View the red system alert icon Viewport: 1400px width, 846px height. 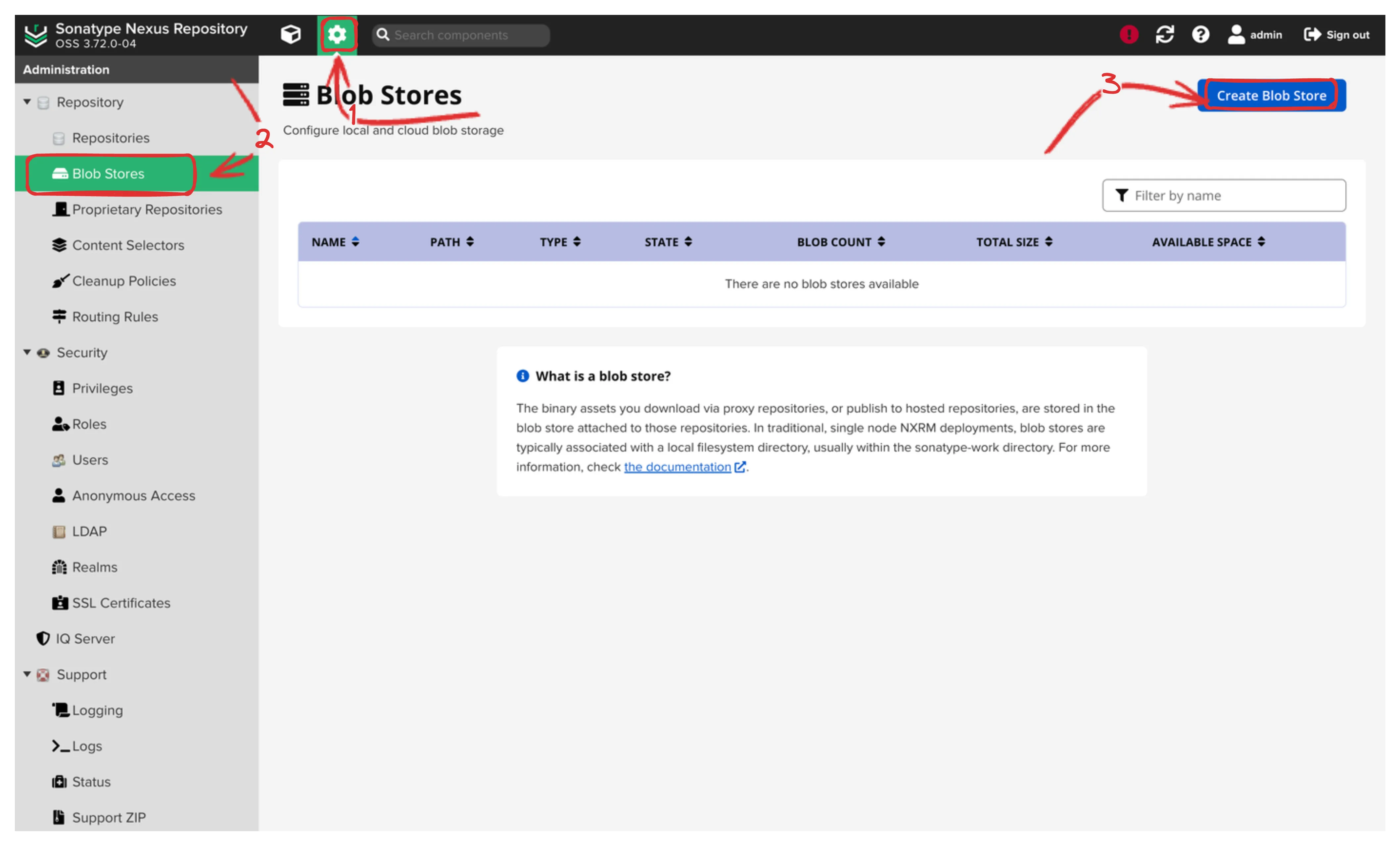1128,35
